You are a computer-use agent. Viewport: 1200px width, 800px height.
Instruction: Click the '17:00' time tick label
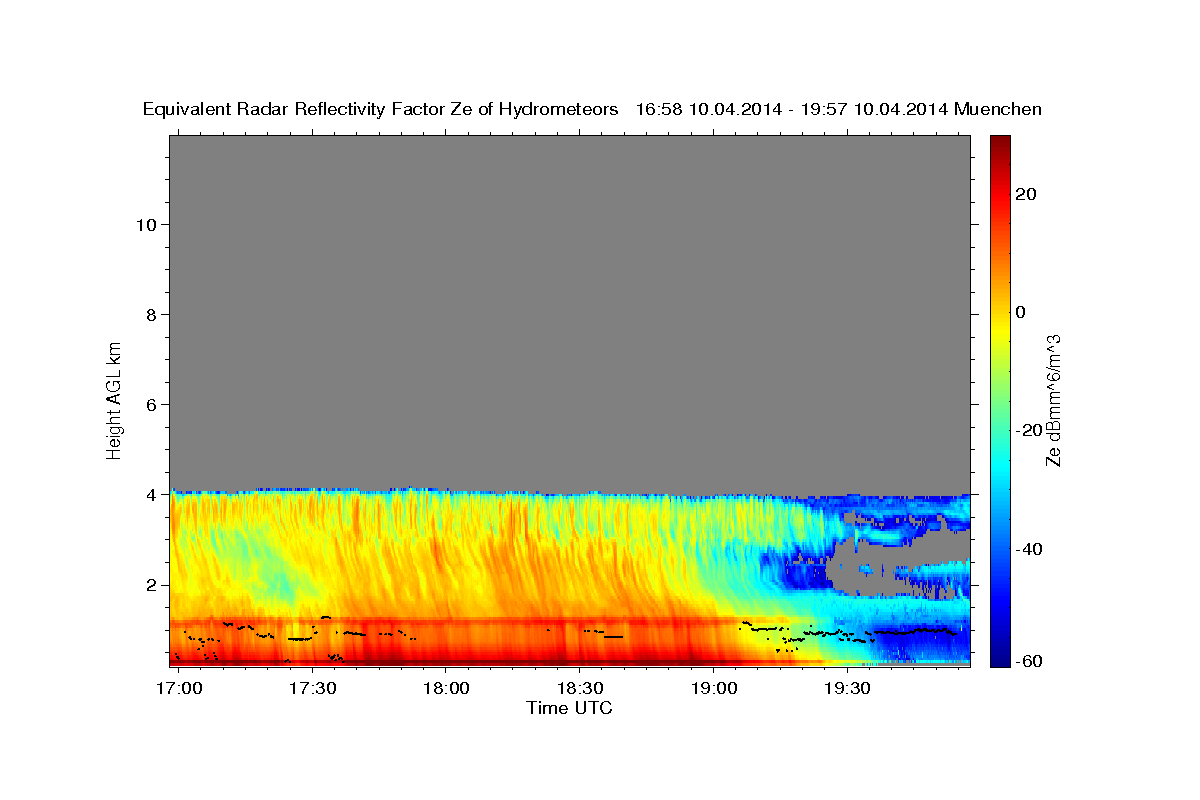pyautogui.click(x=180, y=689)
